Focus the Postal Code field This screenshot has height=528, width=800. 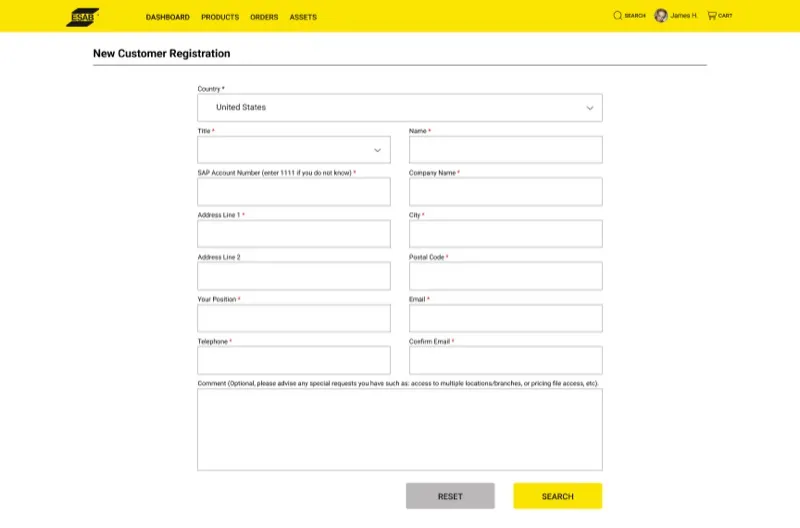pos(506,276)
